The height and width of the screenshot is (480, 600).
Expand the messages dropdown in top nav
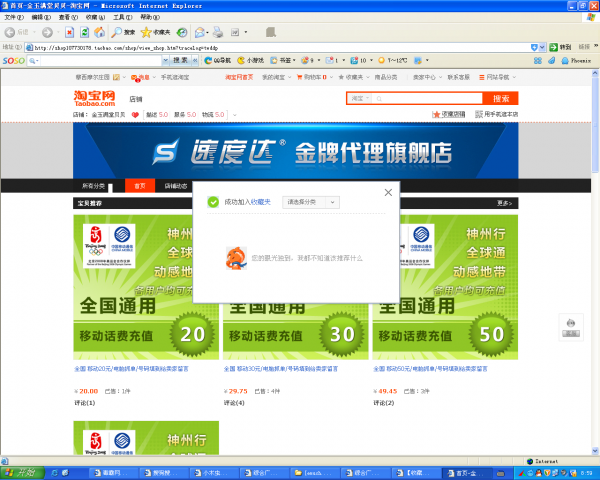[x=154, y=77]
